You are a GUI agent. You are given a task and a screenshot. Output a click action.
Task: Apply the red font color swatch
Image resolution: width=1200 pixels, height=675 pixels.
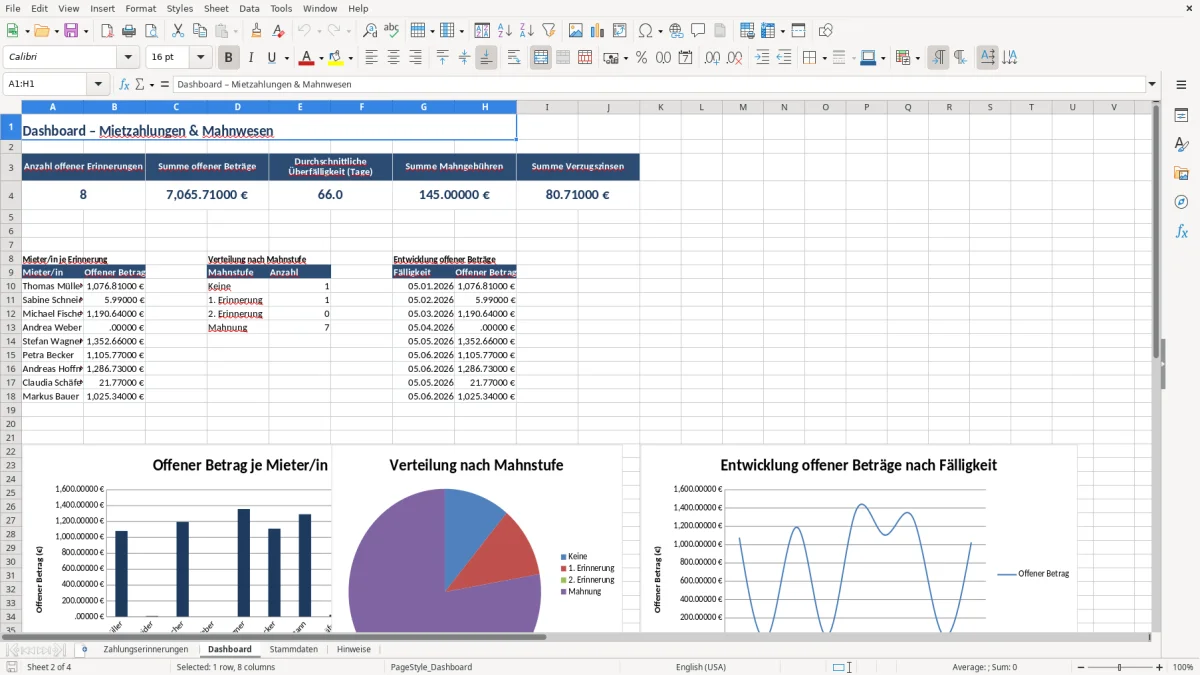pyautogui.click(x=306, y=58)
